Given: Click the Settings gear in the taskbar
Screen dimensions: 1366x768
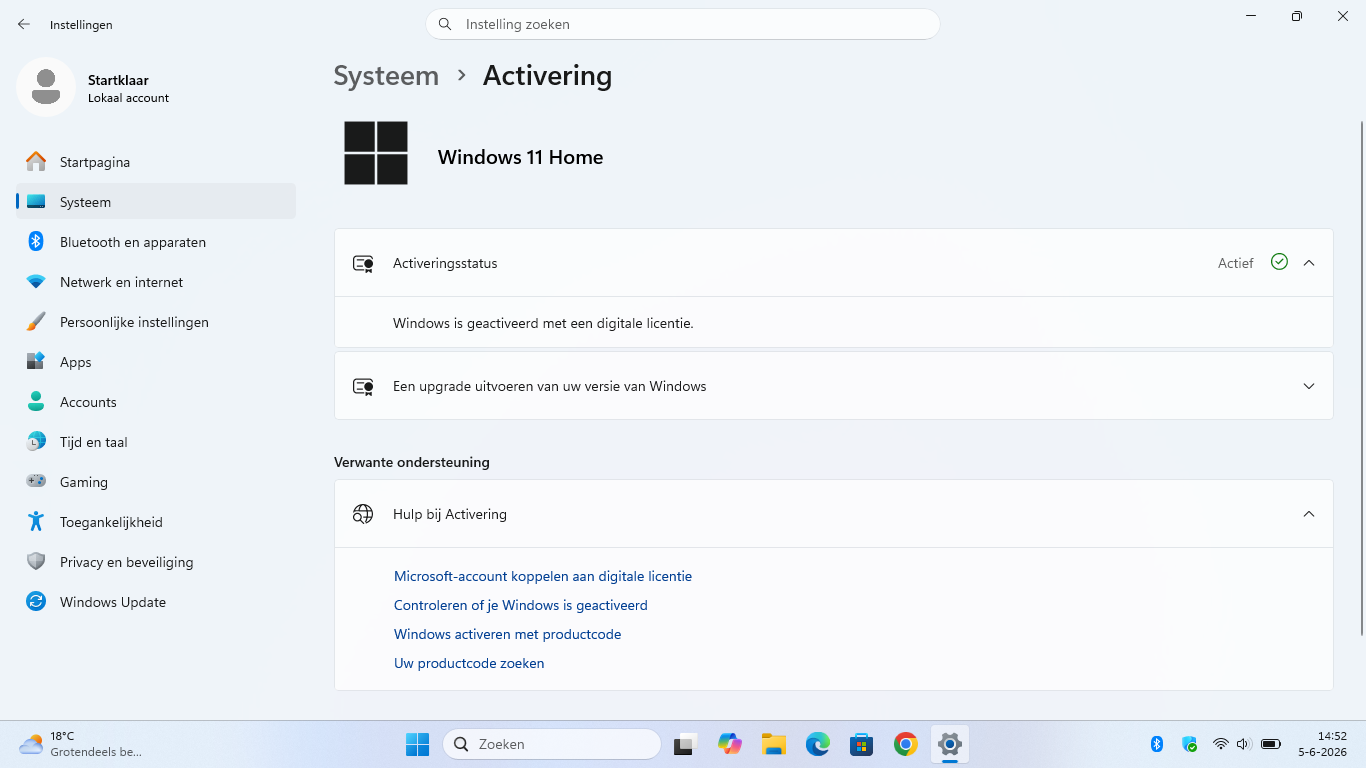Looking at the screenshot, I should tap(950, 744).
